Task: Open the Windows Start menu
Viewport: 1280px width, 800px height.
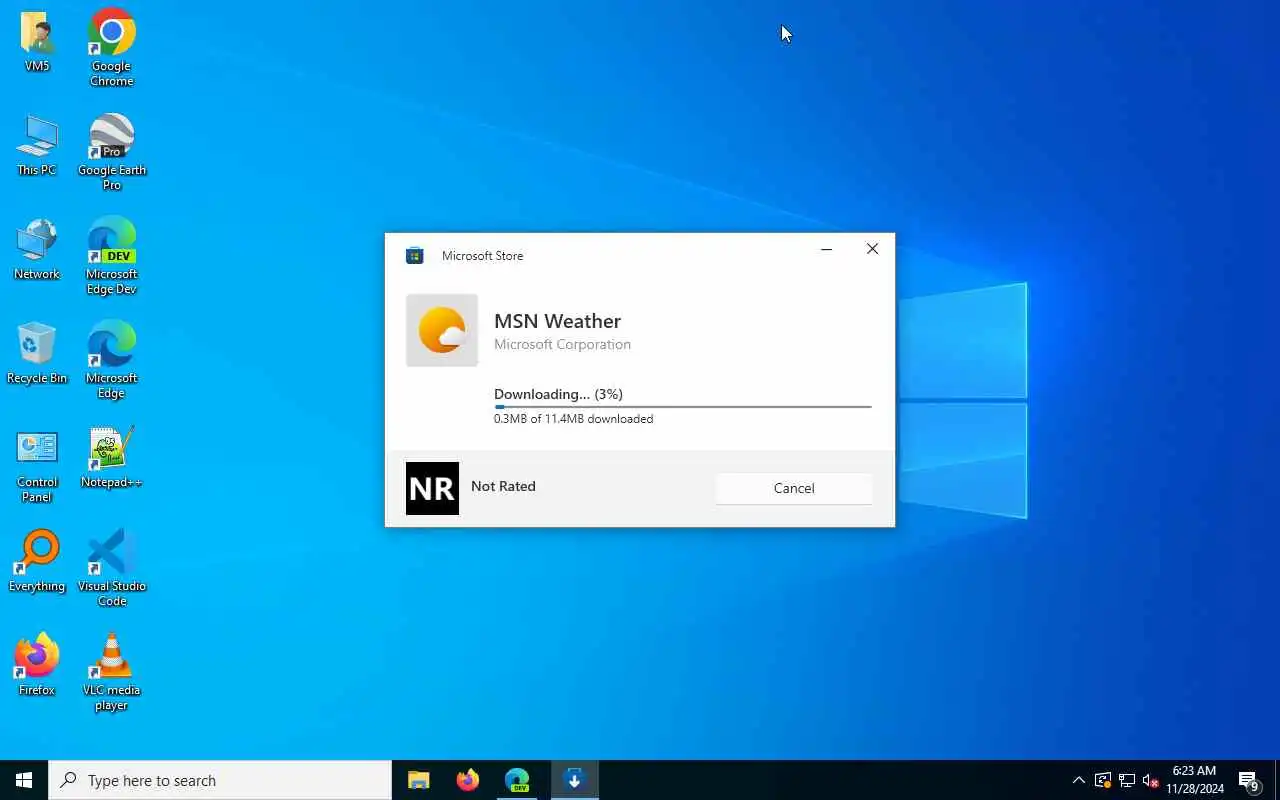Action: click(x=24, y=780)
